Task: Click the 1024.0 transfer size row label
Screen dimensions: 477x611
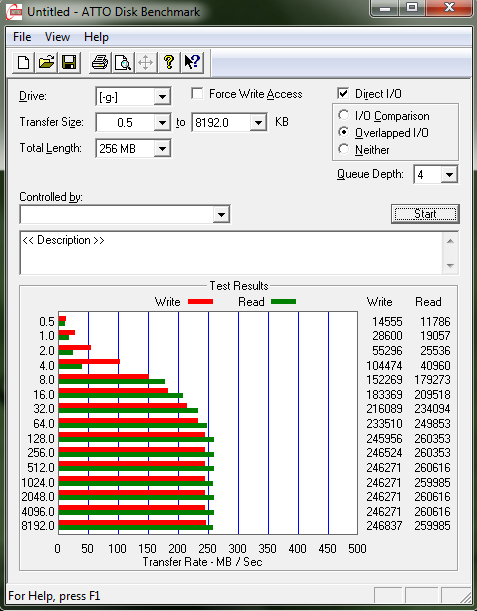Action: pos(38,482)
